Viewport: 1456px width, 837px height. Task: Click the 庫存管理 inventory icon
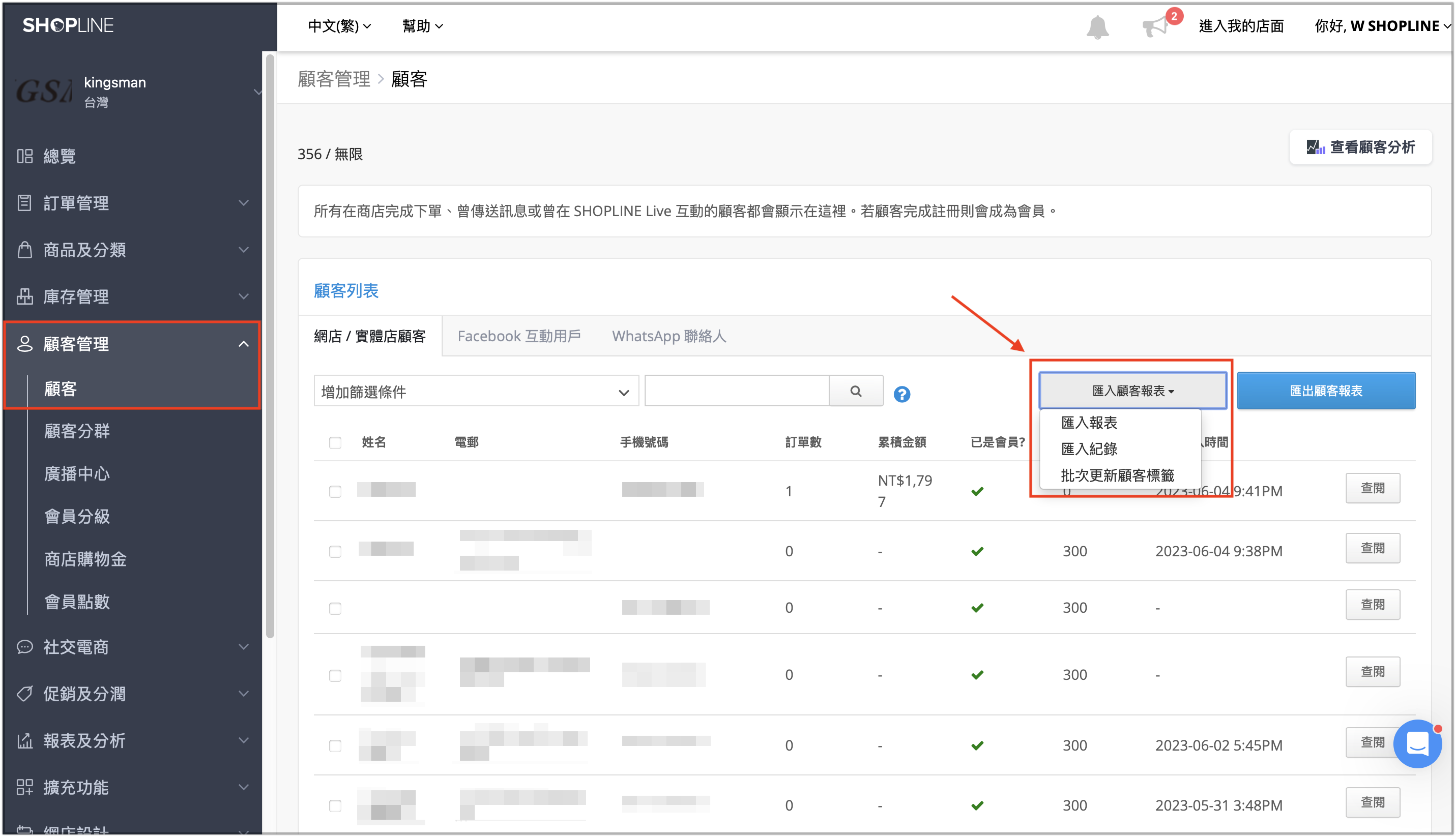pos(25,297)
